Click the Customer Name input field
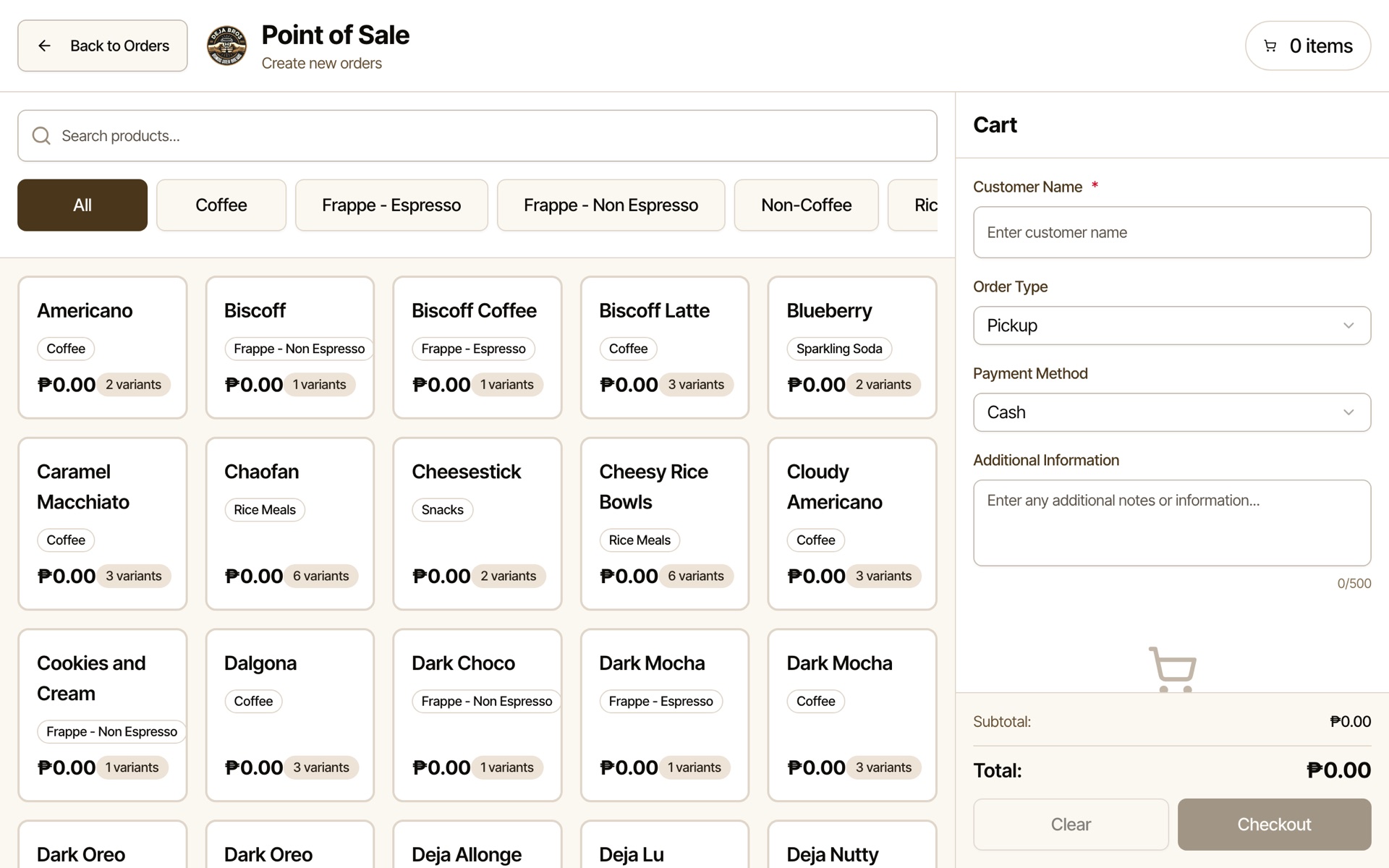This screenshot has width=1389, height=868. click(1172, 232)
